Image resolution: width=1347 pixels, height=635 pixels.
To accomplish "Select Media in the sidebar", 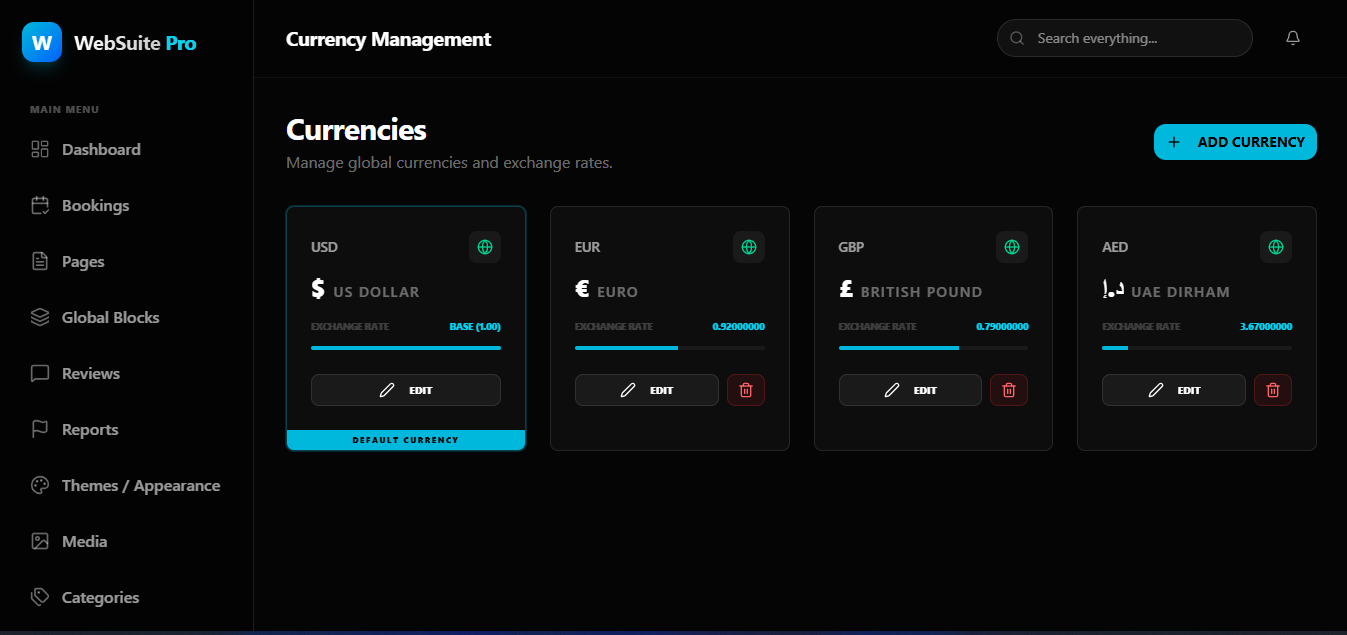I will [84, 541].
